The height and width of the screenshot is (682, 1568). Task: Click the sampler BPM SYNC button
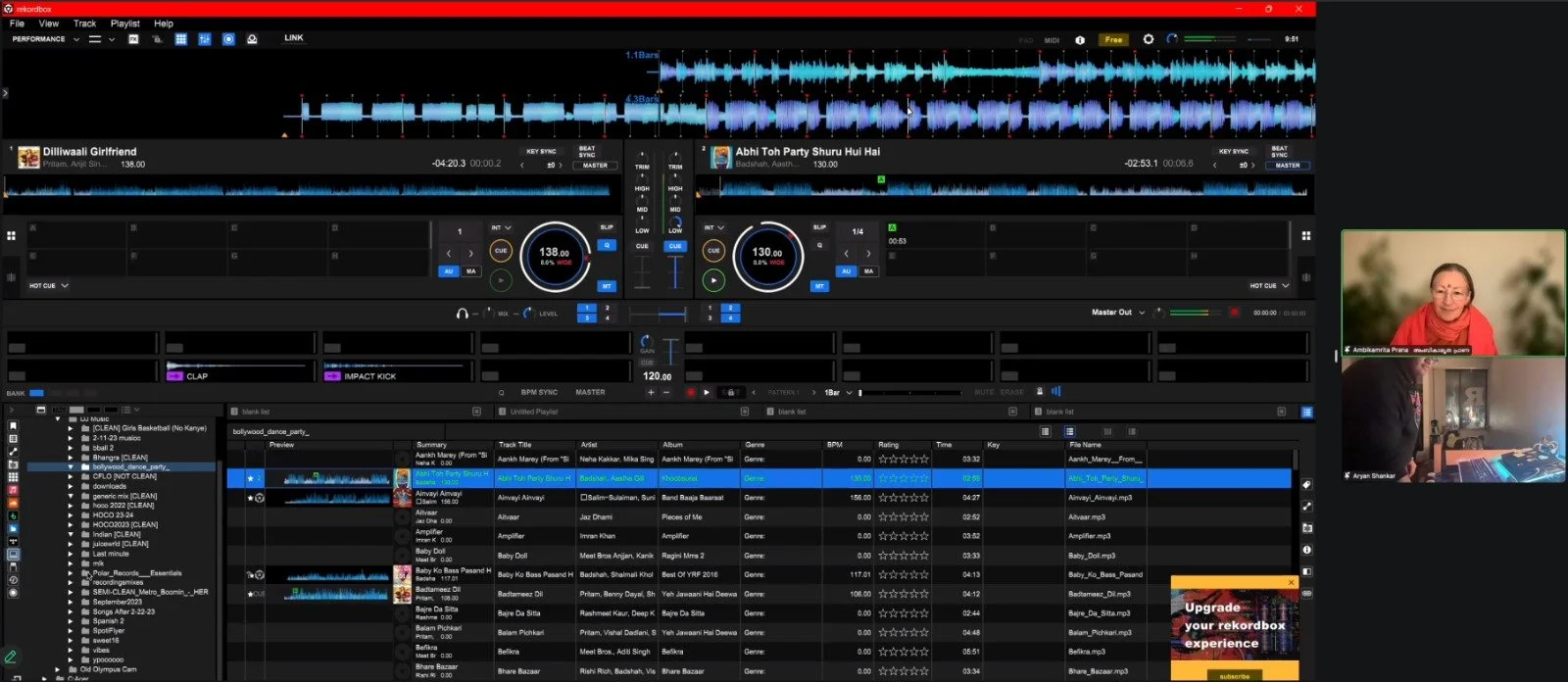coord(539,392)
